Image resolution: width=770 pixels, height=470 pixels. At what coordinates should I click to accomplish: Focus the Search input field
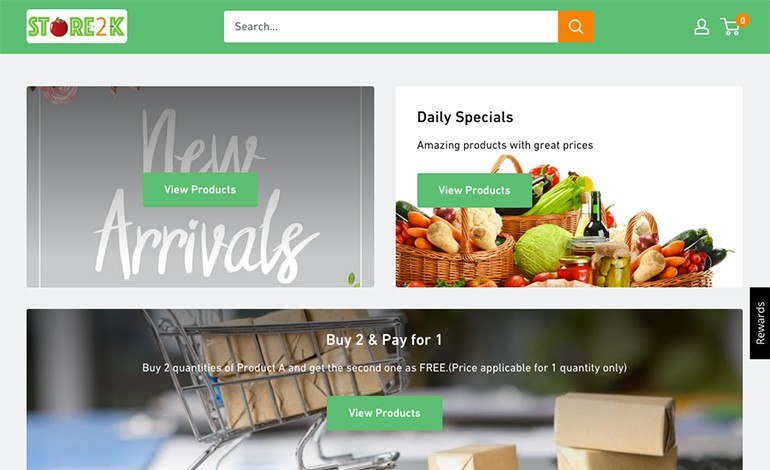pos(391,27)
